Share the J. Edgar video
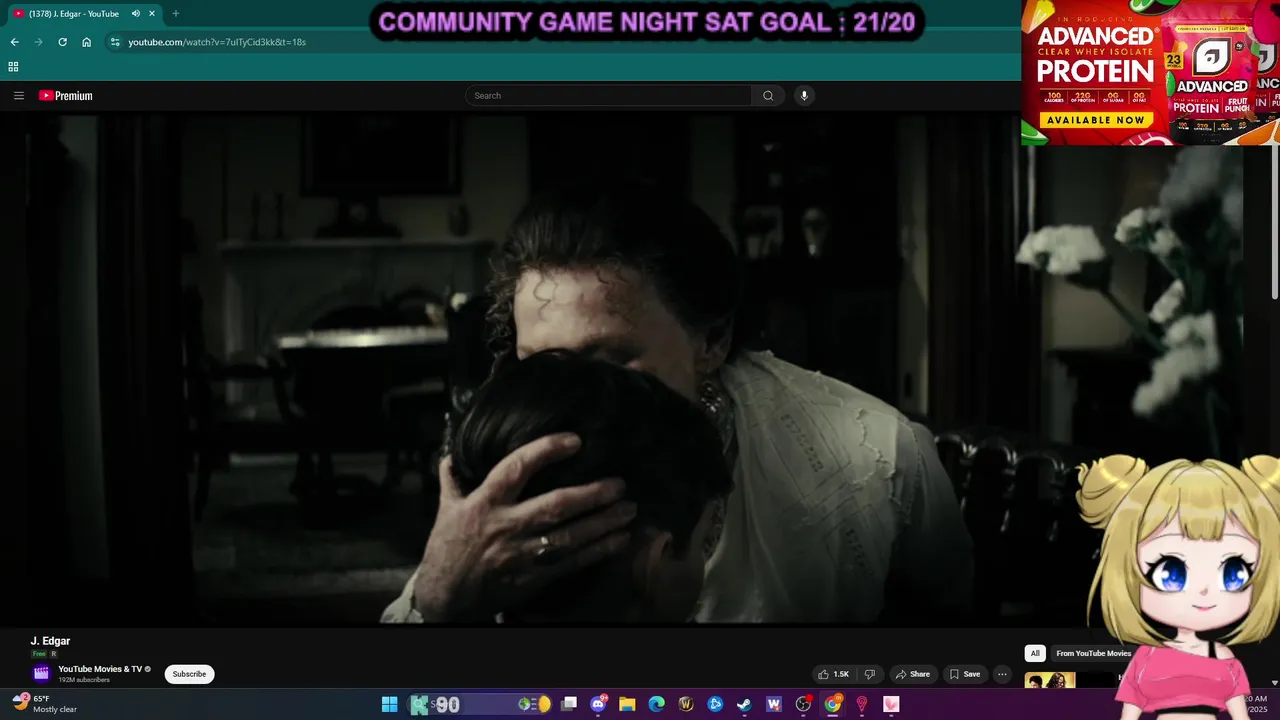 point(912,674)
